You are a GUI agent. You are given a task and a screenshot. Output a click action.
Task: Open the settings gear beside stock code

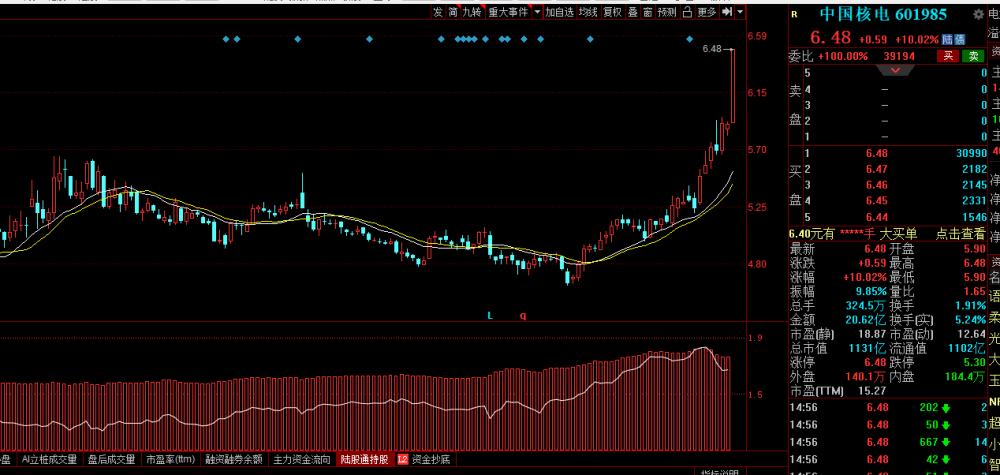[978, 14]
